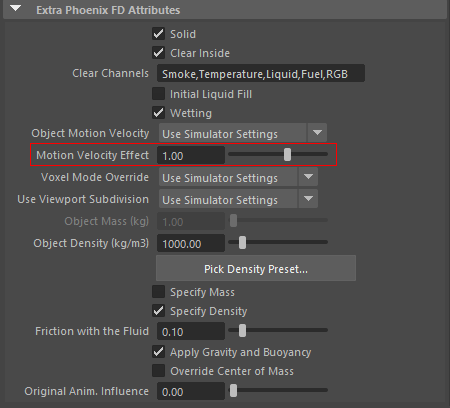Uncheck the Solid checkbox
This screenshot has height=408, width=450.
(x=159, y=34)
